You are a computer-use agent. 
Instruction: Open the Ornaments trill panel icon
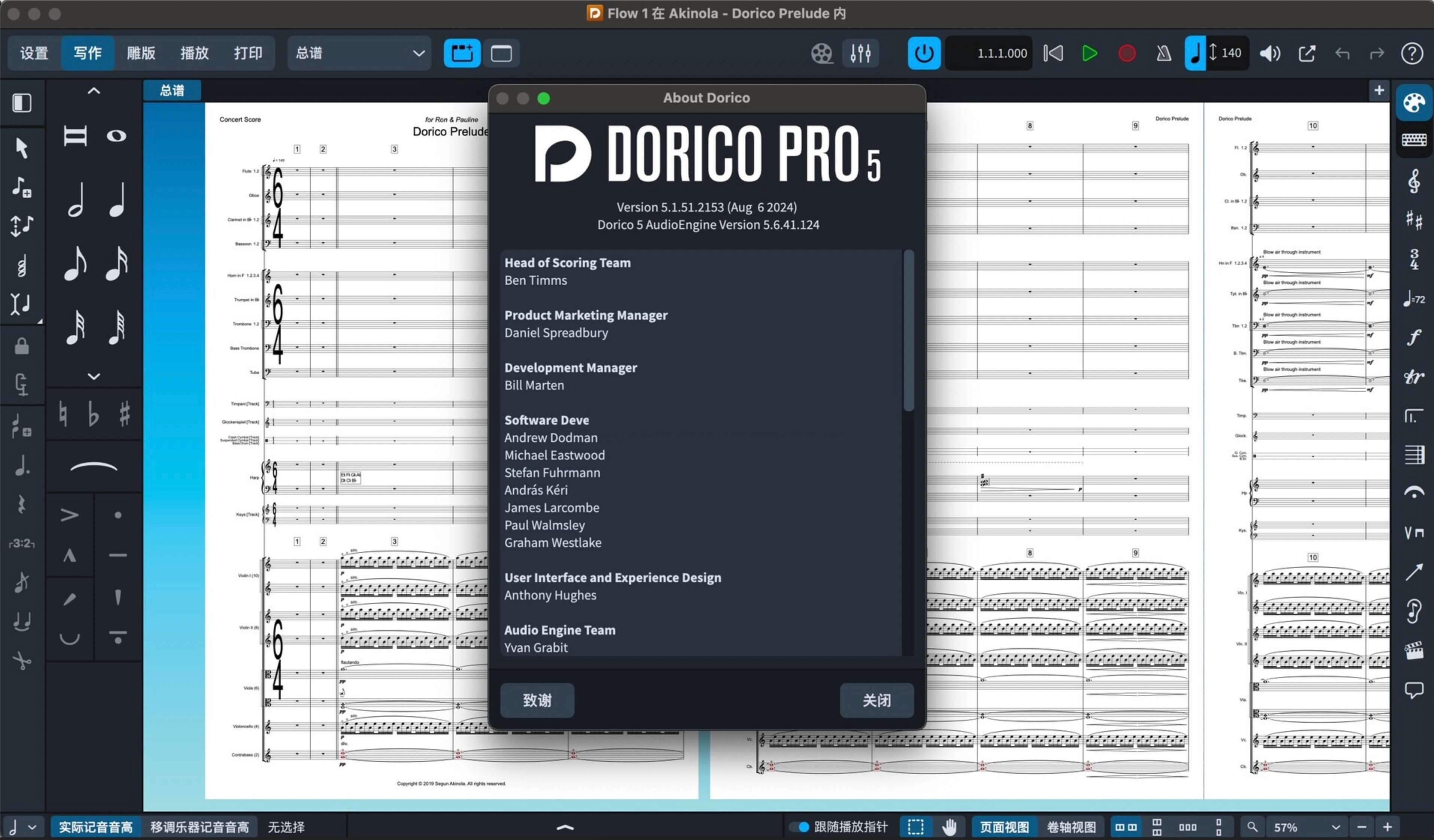pyautogui.click(x=1414, y=377)
